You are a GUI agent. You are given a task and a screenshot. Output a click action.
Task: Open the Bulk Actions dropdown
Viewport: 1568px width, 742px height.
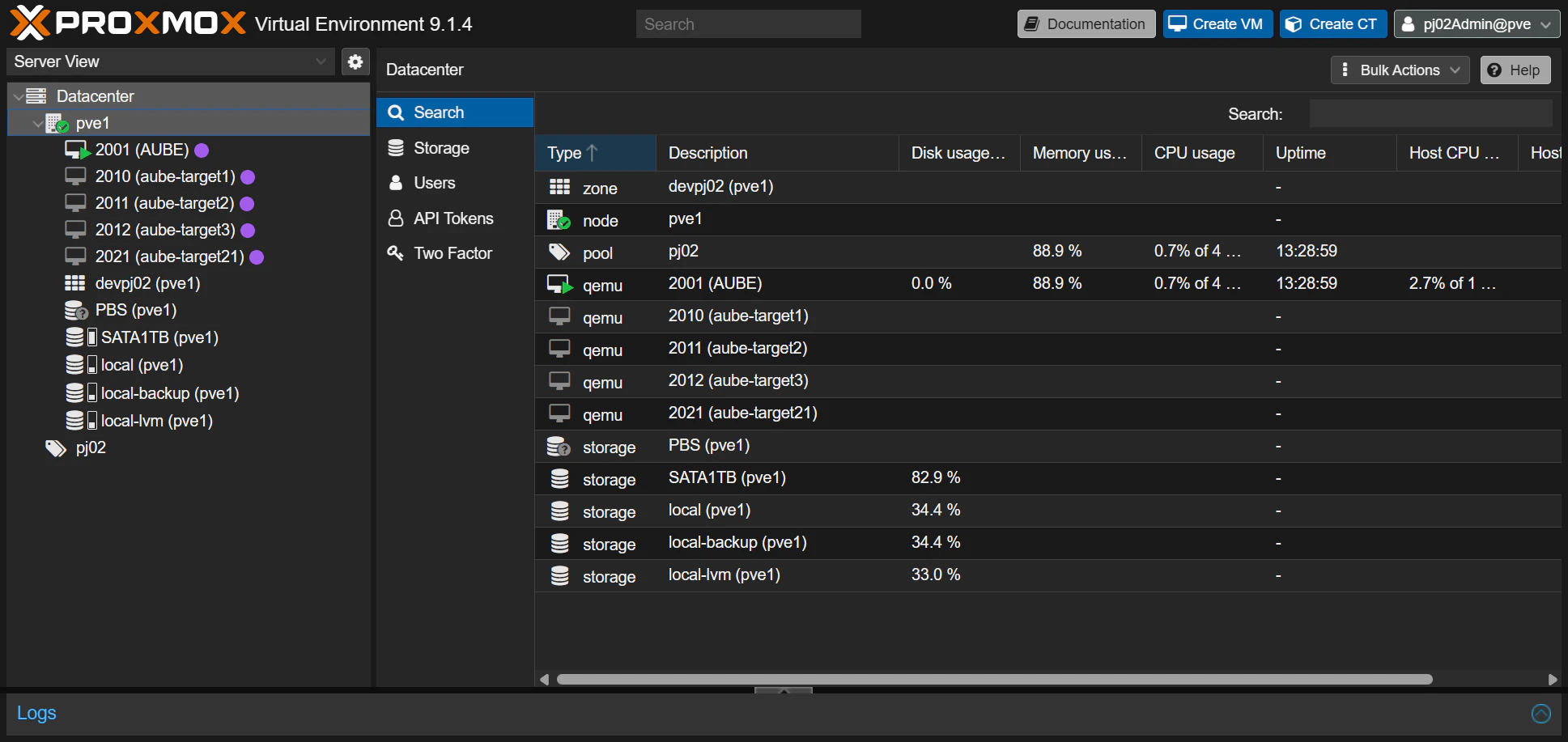(x=1400, y=70)
